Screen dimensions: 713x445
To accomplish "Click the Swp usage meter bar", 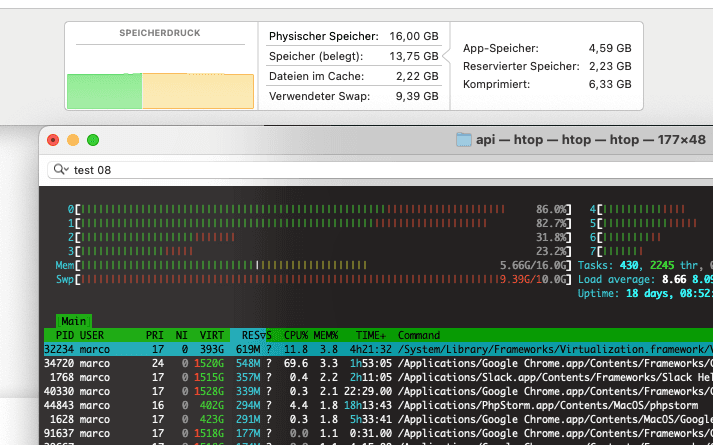I will pos(313,279).
